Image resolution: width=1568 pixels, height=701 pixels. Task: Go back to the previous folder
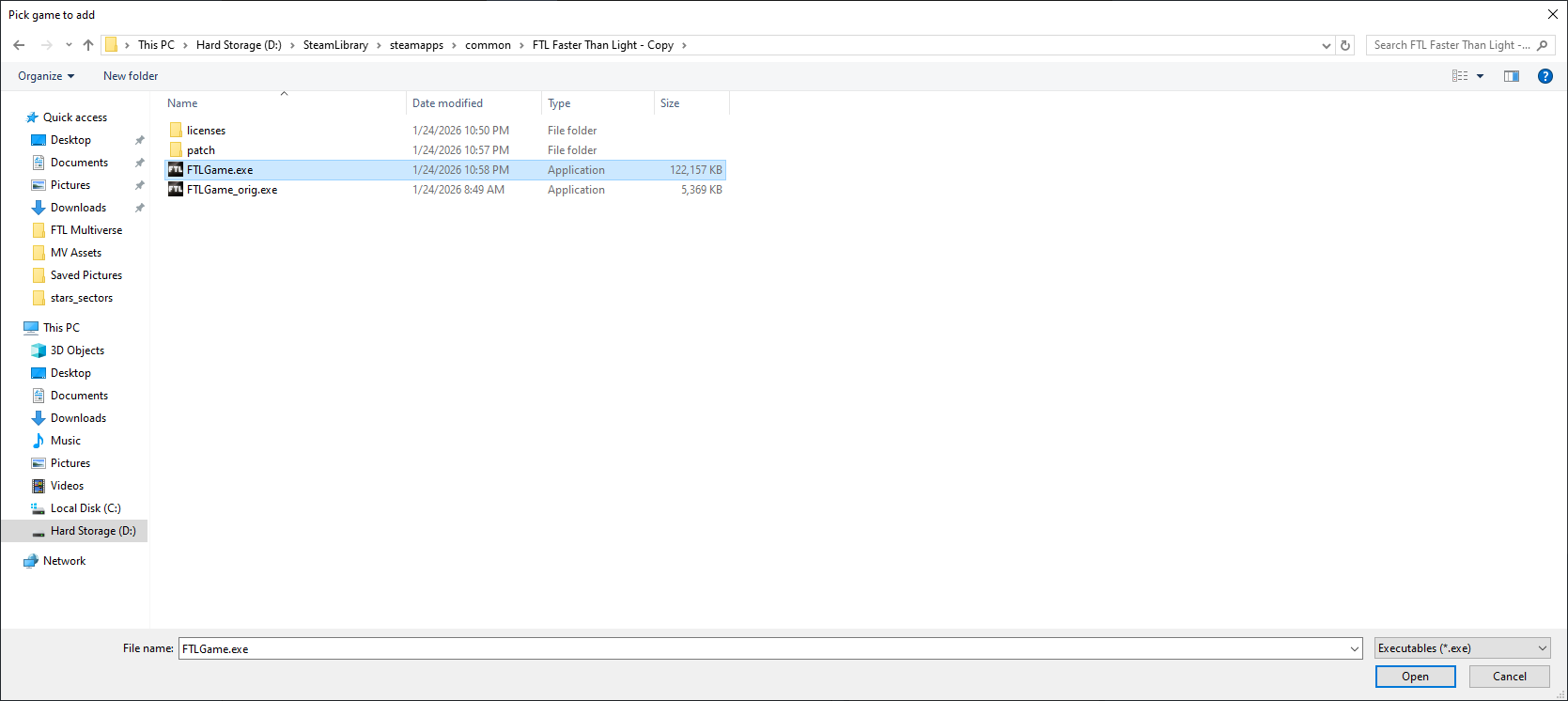[19, 45]
